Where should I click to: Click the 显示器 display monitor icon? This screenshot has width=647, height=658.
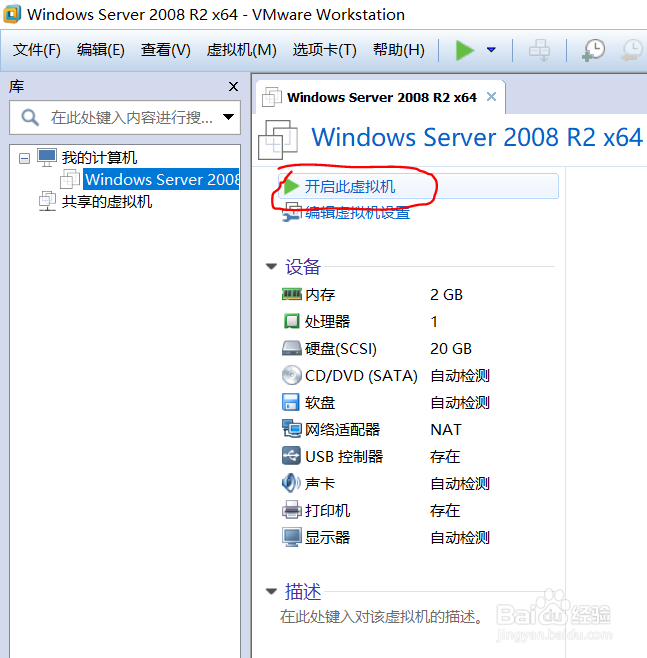292,537
